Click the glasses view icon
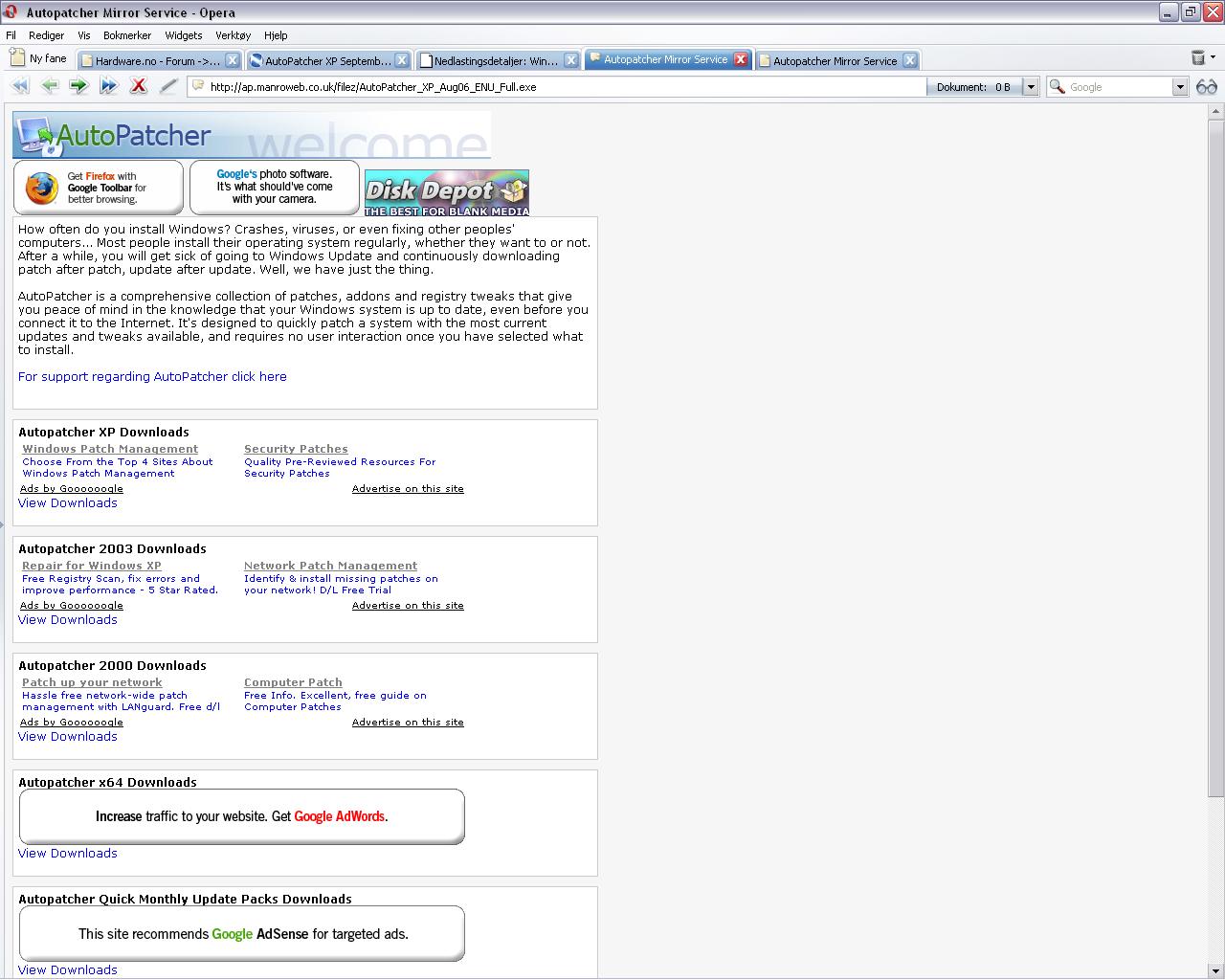1225x980 pixels. pos(1206,87)
